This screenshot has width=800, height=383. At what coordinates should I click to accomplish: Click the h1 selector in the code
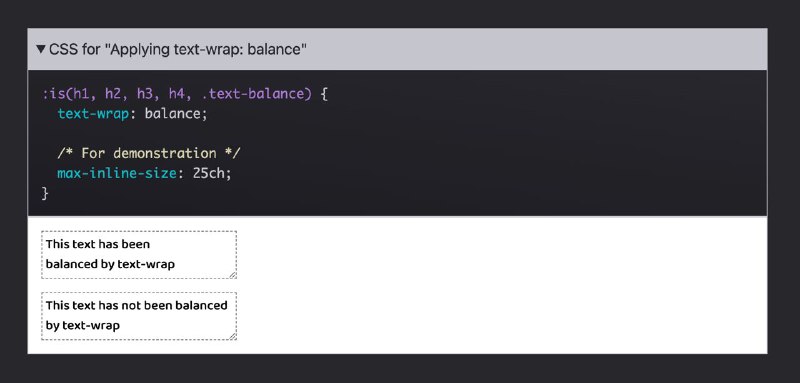click(81, 94)
